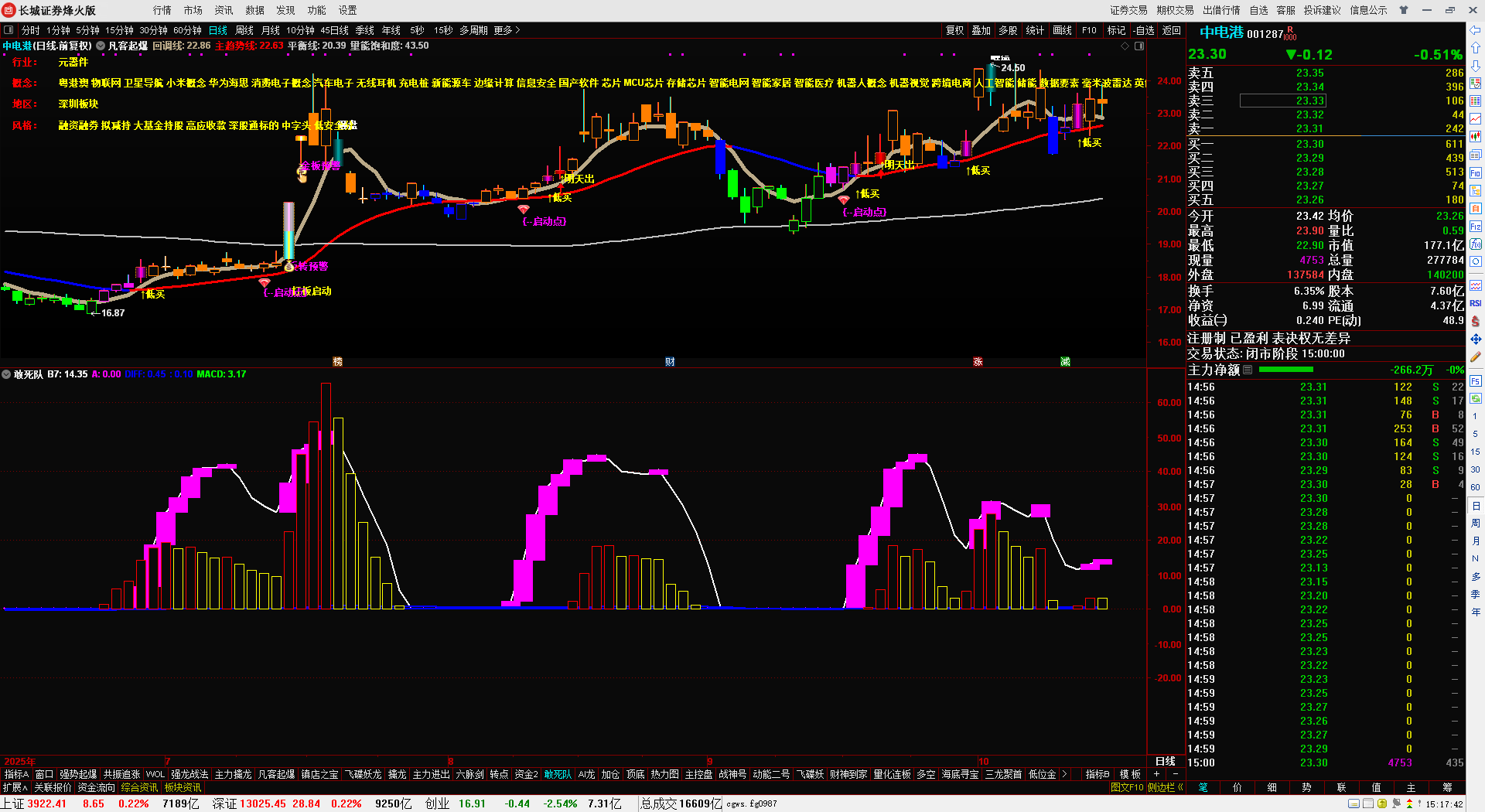
Task: Open 指标A indicator selector
Action: coord(16,774)
